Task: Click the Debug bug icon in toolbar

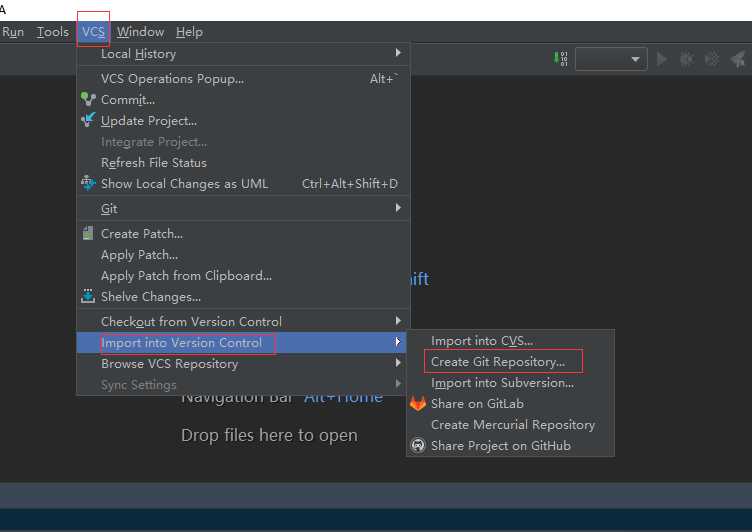Action: point(687,59)
